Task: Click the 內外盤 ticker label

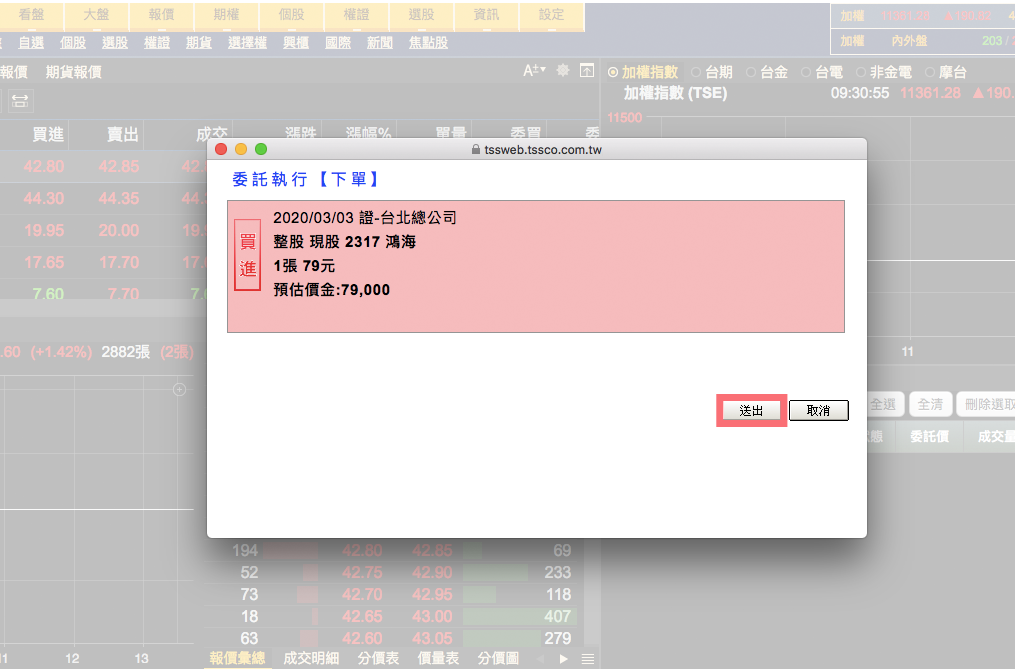Action: tap(909, 41)
